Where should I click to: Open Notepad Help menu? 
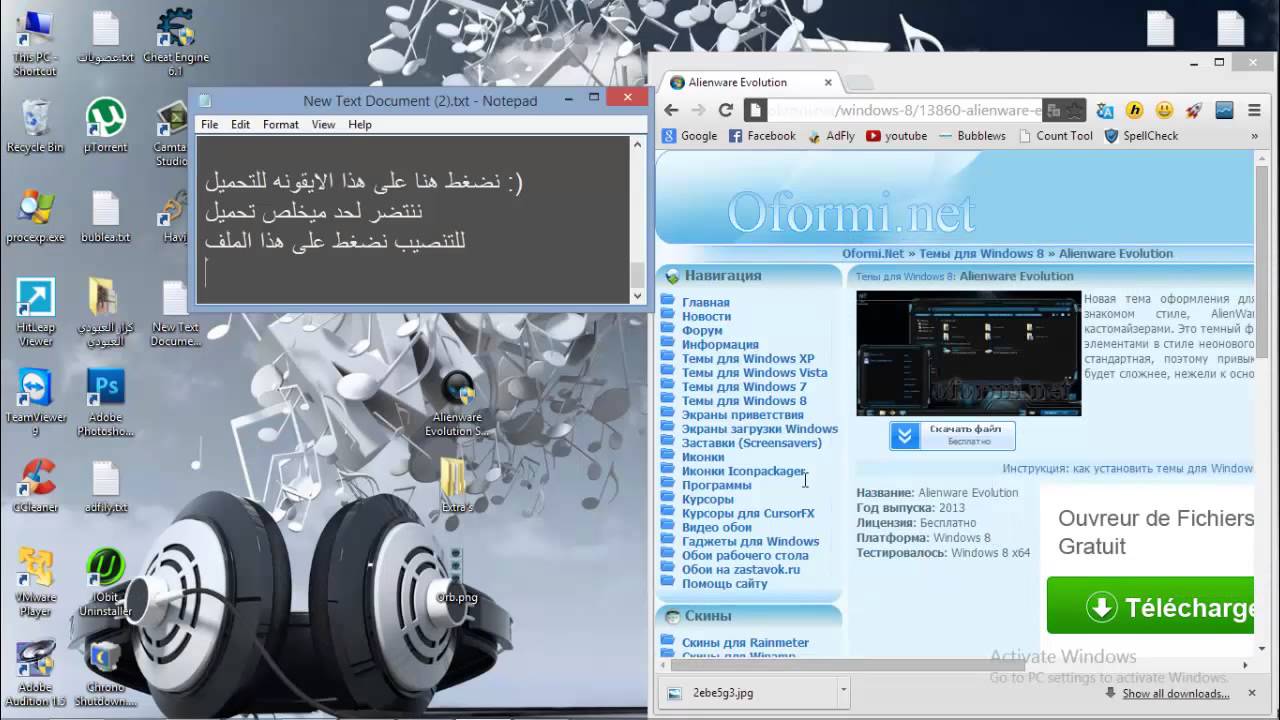pos(360,125)
